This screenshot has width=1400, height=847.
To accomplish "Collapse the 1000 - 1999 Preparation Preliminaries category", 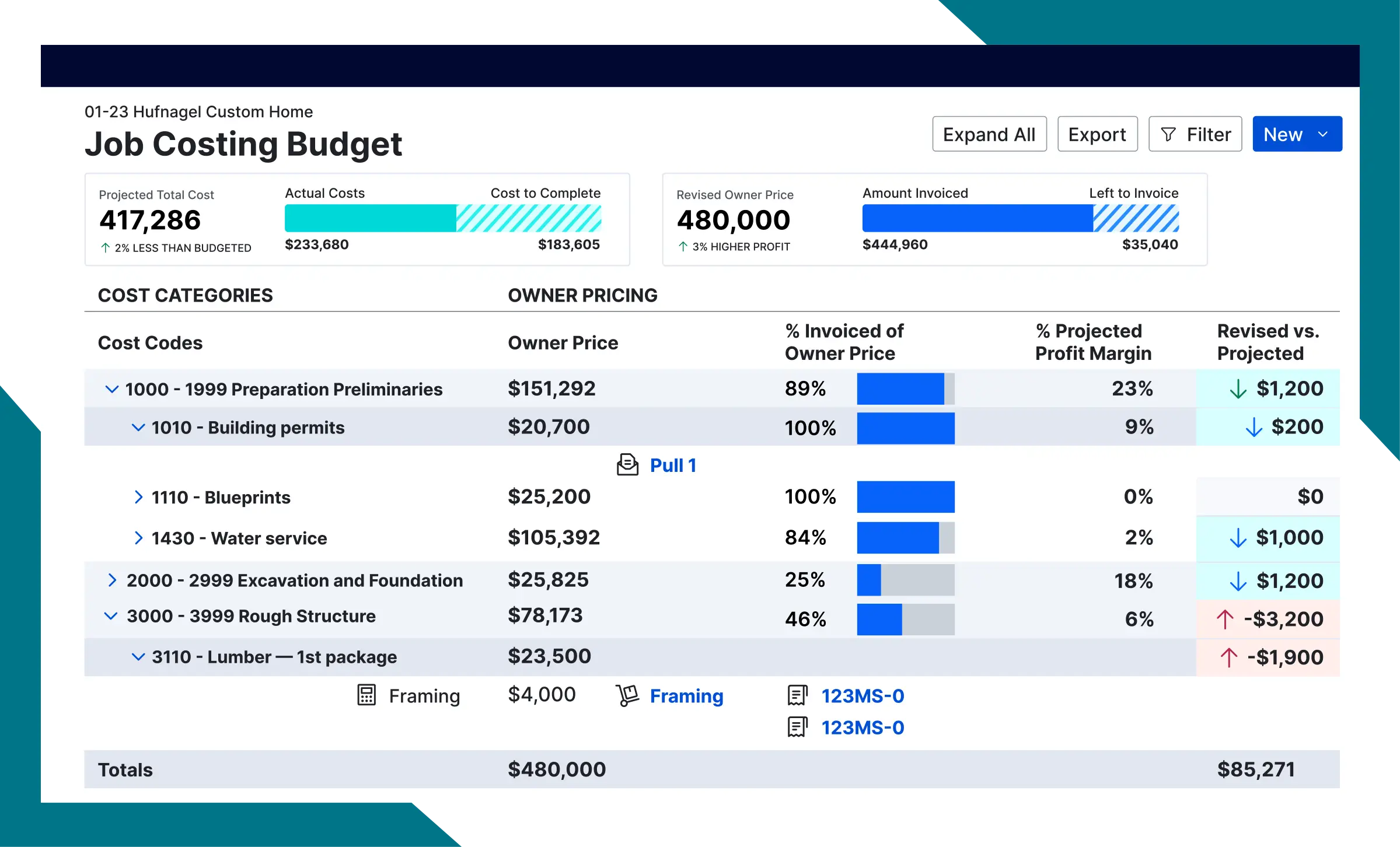I will coord(112,389).
